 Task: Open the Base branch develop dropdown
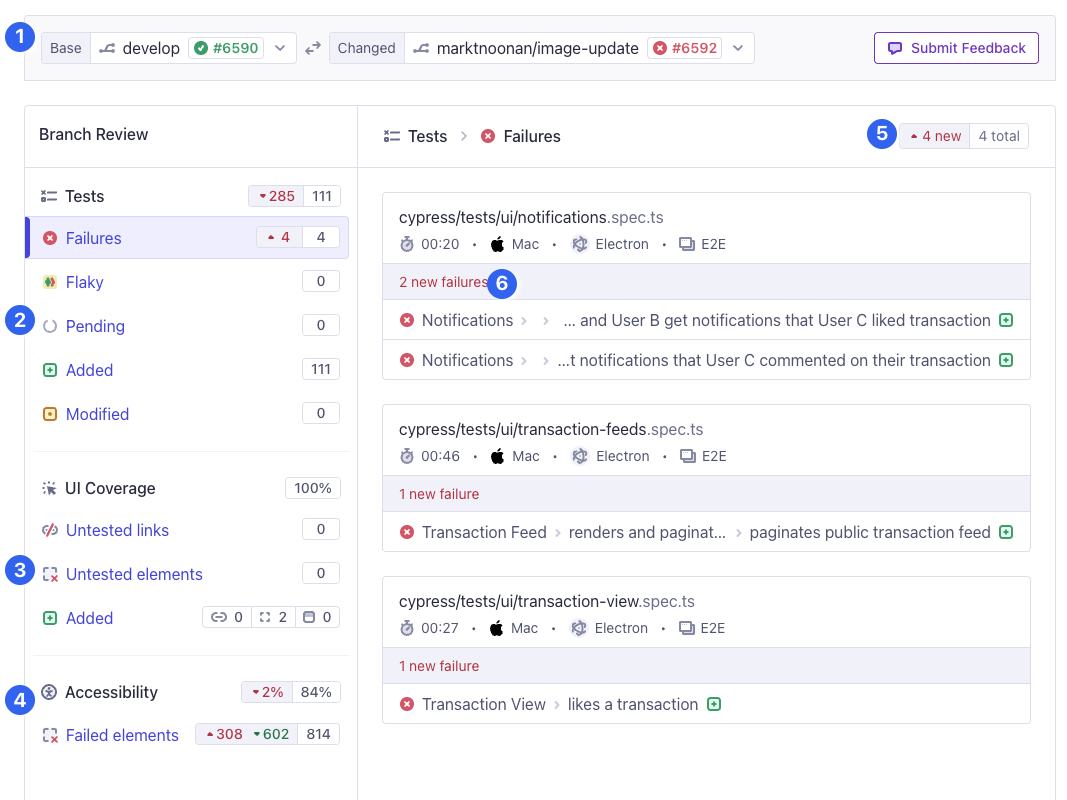point(280,48)
